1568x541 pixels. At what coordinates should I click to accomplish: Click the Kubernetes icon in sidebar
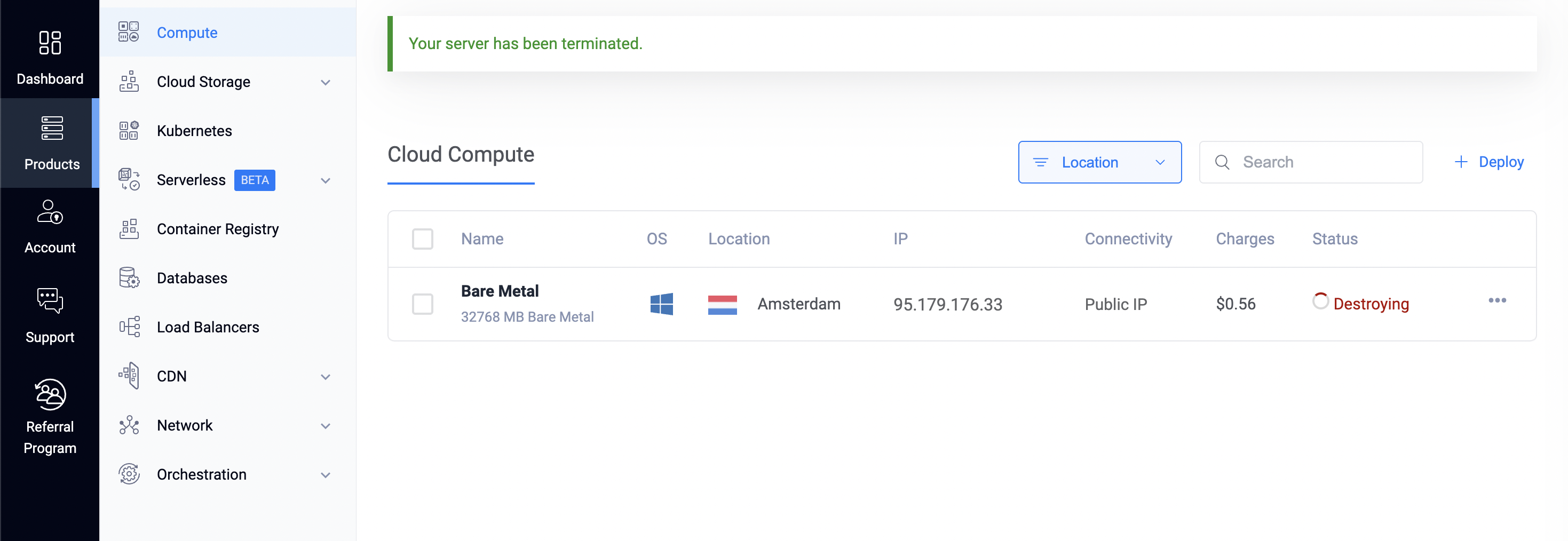tap(129, 131)
